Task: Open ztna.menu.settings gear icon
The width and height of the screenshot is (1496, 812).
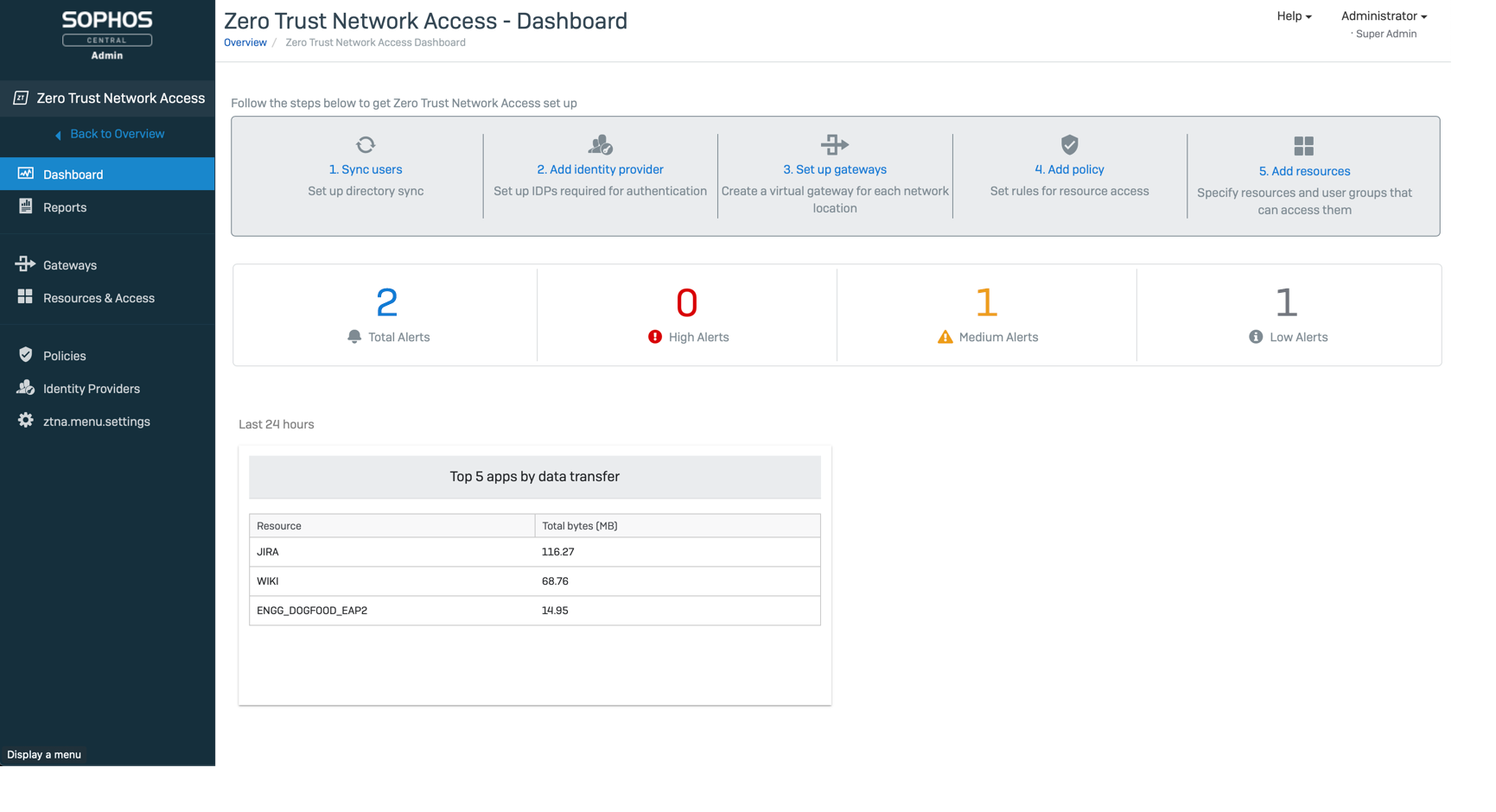Action: [25, 421]
